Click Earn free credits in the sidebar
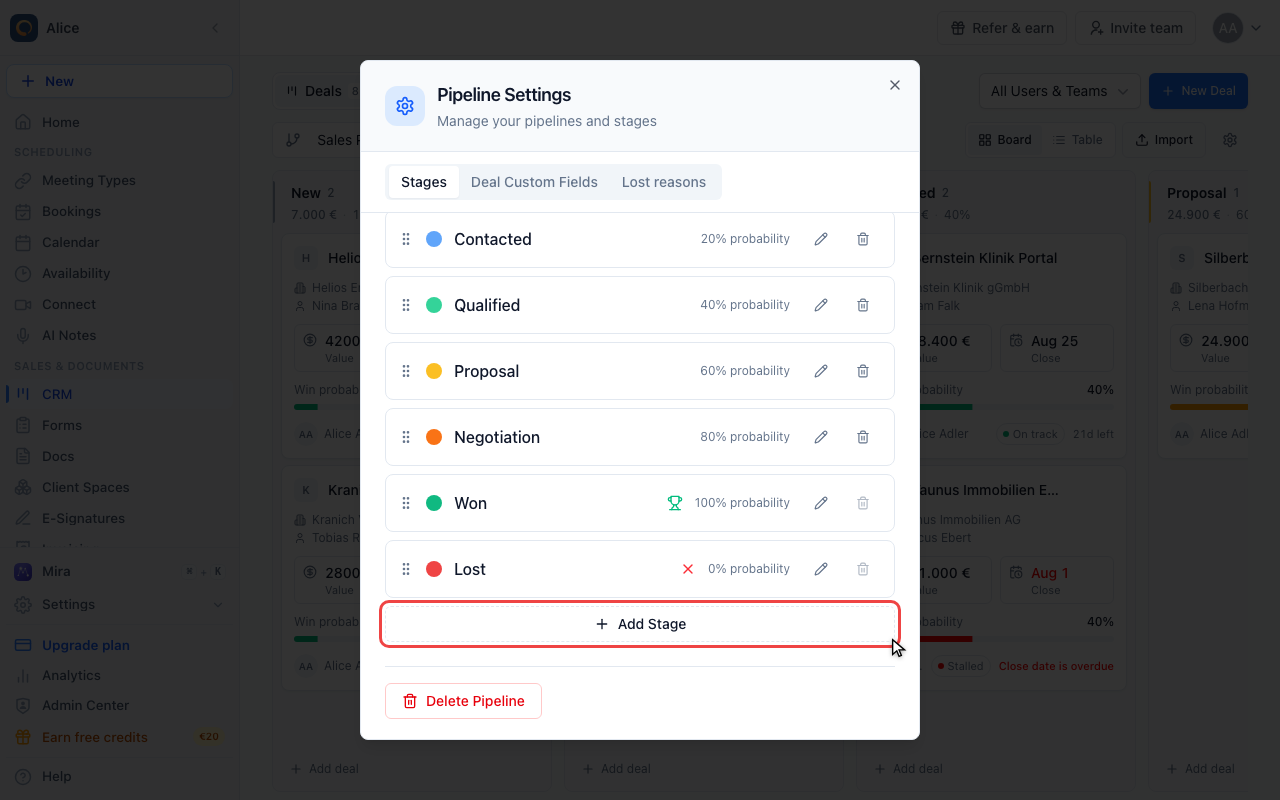This screenshot has width=1280, height=800. click(x=120, y=737)
